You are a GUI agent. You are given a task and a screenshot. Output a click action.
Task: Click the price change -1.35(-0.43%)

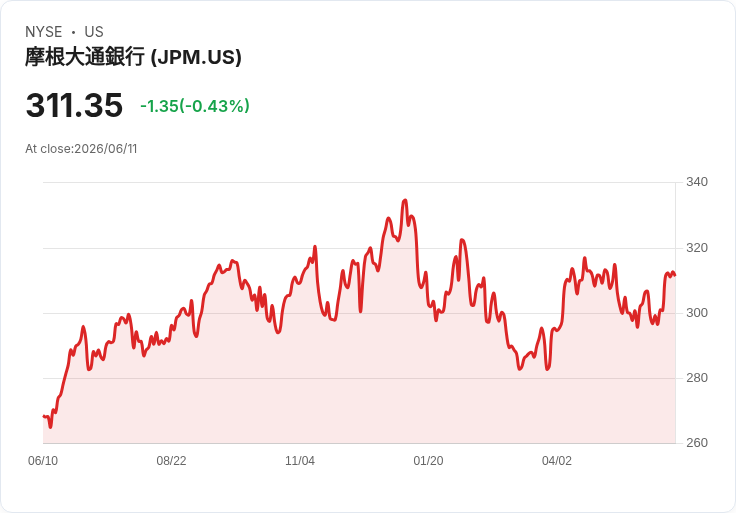[x=195, y=106]
